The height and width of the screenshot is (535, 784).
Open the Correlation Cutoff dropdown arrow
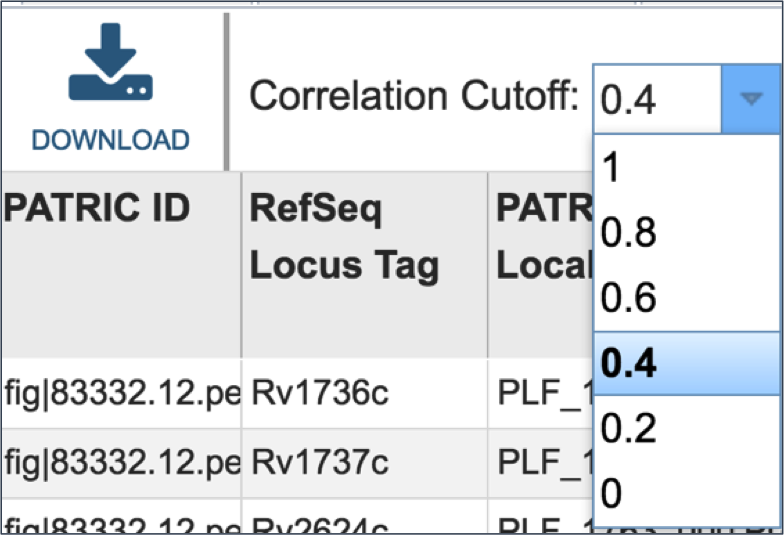pyautogui.click(x=751, y=98)
